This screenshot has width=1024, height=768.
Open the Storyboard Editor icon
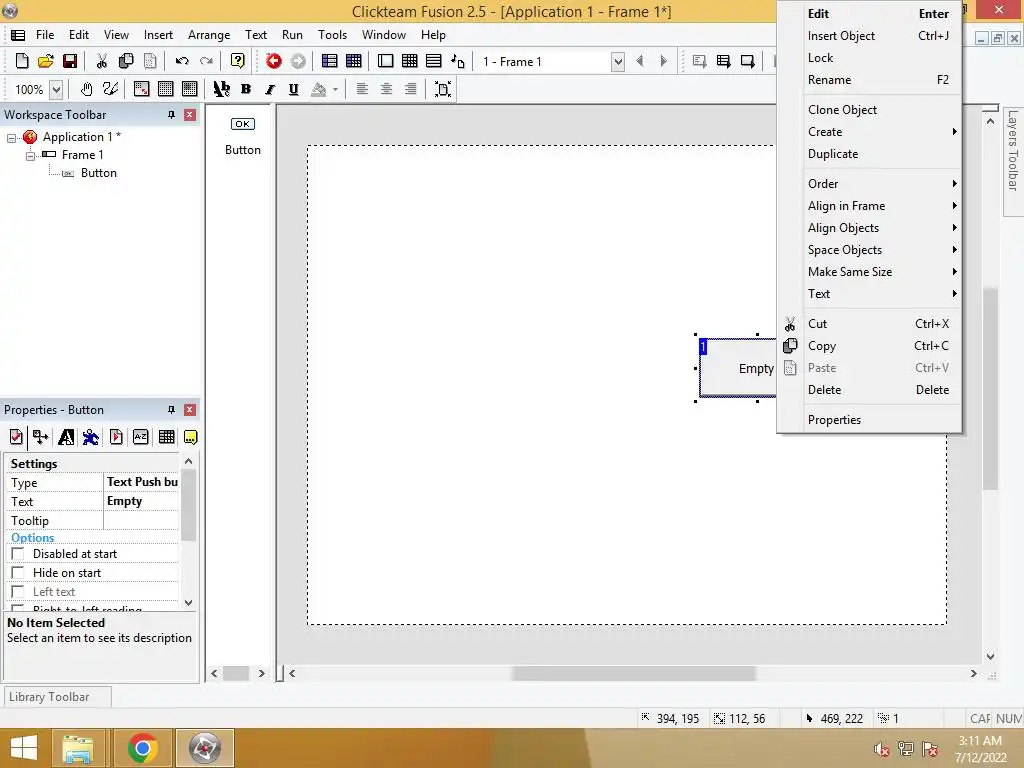[x=330, y=61]
